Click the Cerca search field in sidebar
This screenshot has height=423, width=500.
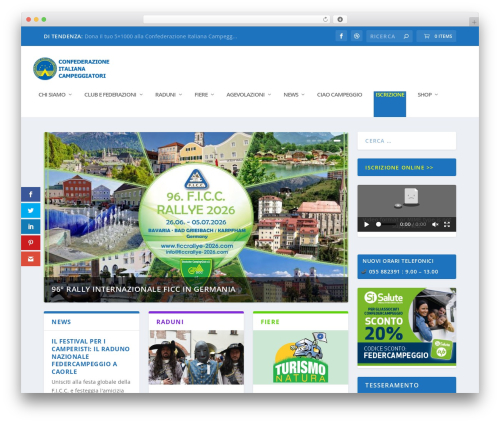click(407, 141)
